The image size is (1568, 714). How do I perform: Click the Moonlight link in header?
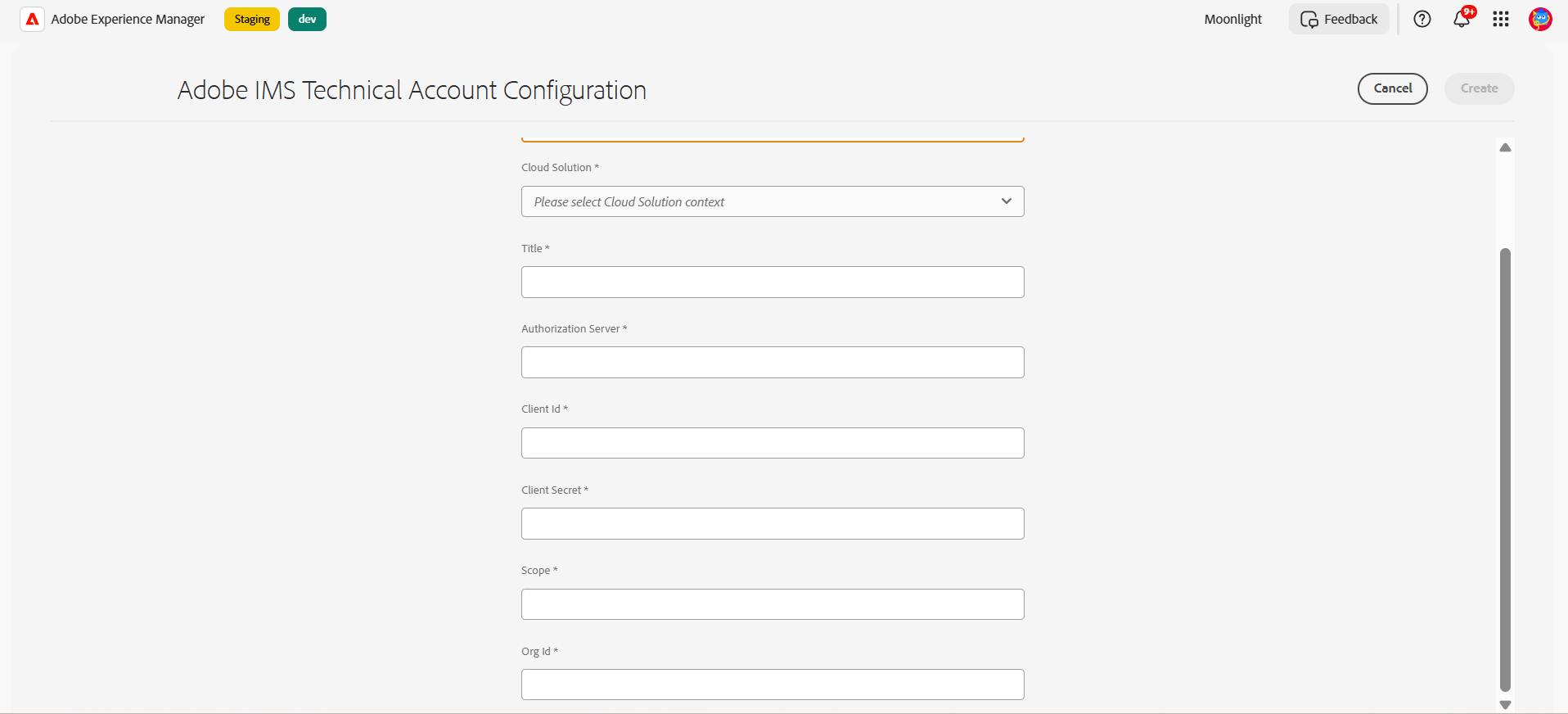click(1232, 20)
